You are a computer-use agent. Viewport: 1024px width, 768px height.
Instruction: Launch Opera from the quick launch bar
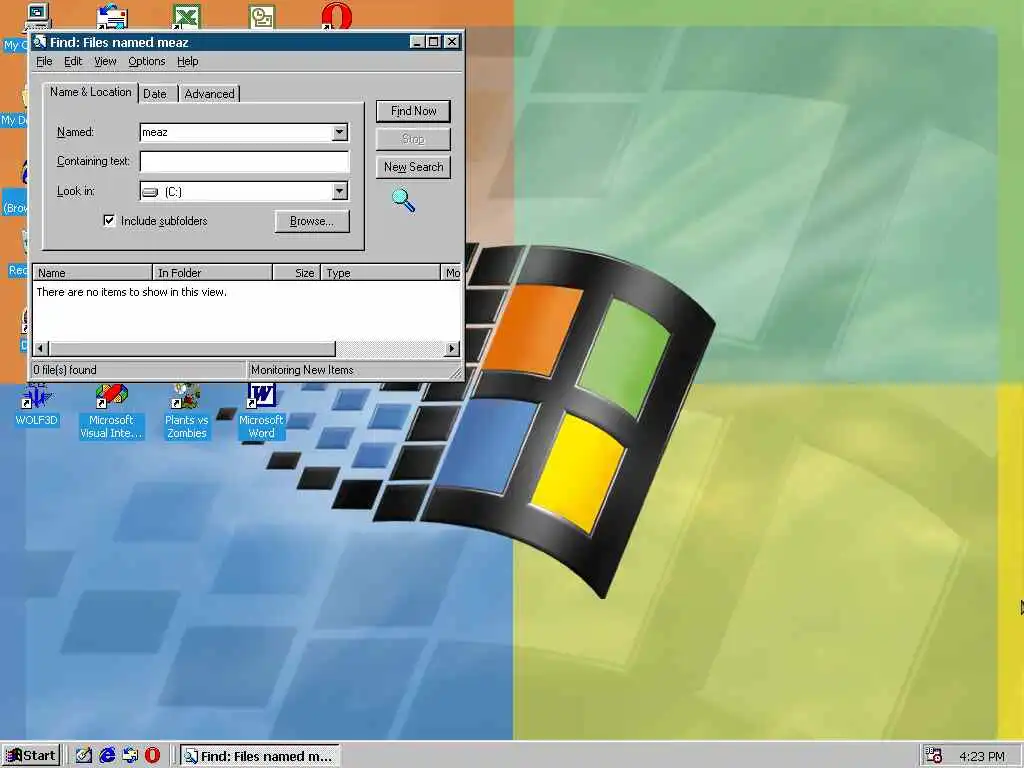pyautogui.click(x=152, y=756)
